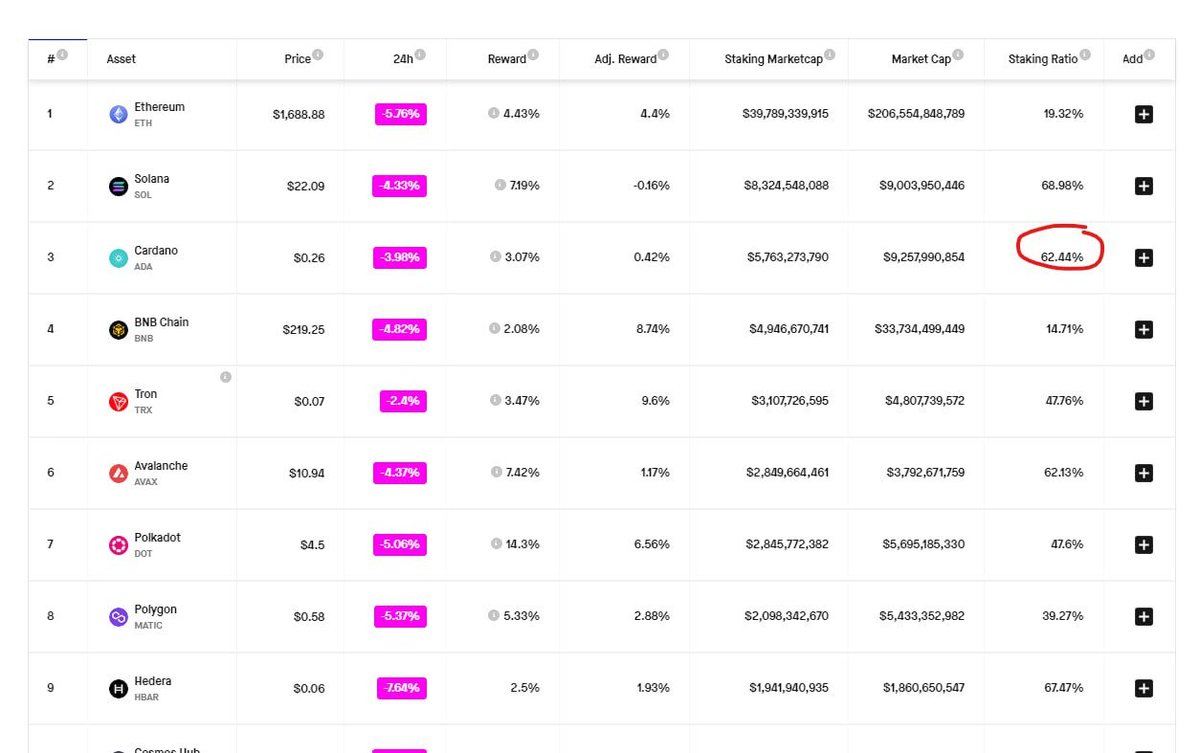1200x753 pixels.
Task: Open info icon beside Avalanche reward 7.42%
Action: click(496, 472)
